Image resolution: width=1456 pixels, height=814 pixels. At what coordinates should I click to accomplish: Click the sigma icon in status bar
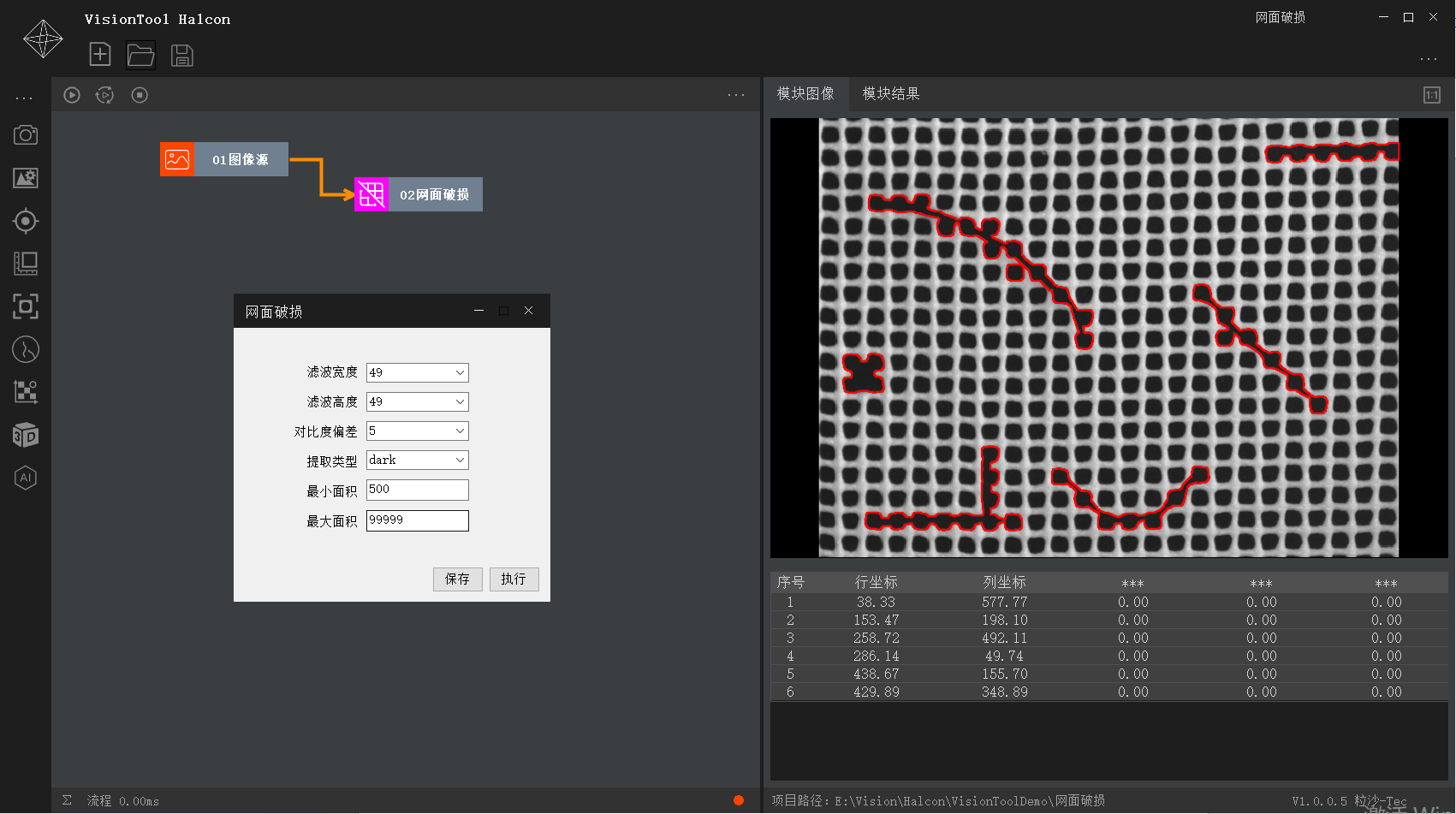tap(67, 800)
